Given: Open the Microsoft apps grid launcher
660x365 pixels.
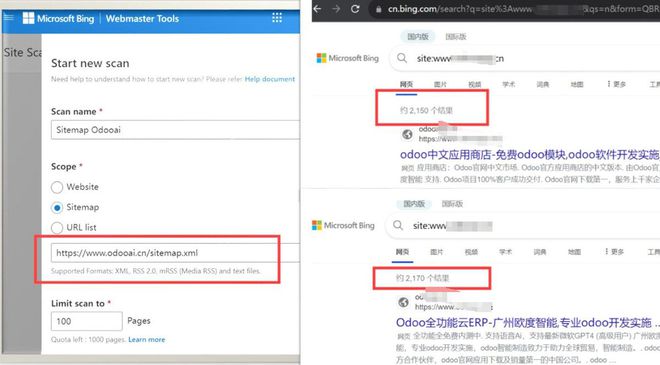Looking at the screenshot, I should tap(277, 18).
